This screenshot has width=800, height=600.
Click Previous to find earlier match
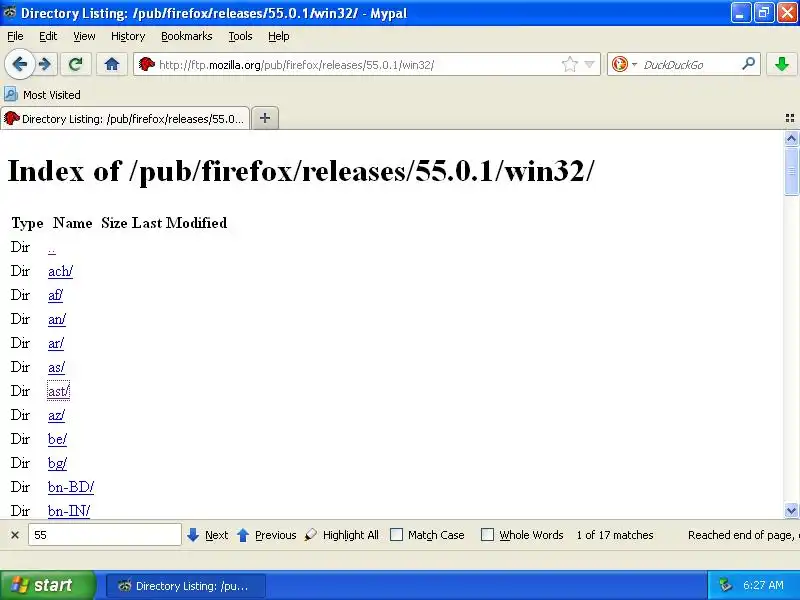pyautogui.click(x=267, y=535)
